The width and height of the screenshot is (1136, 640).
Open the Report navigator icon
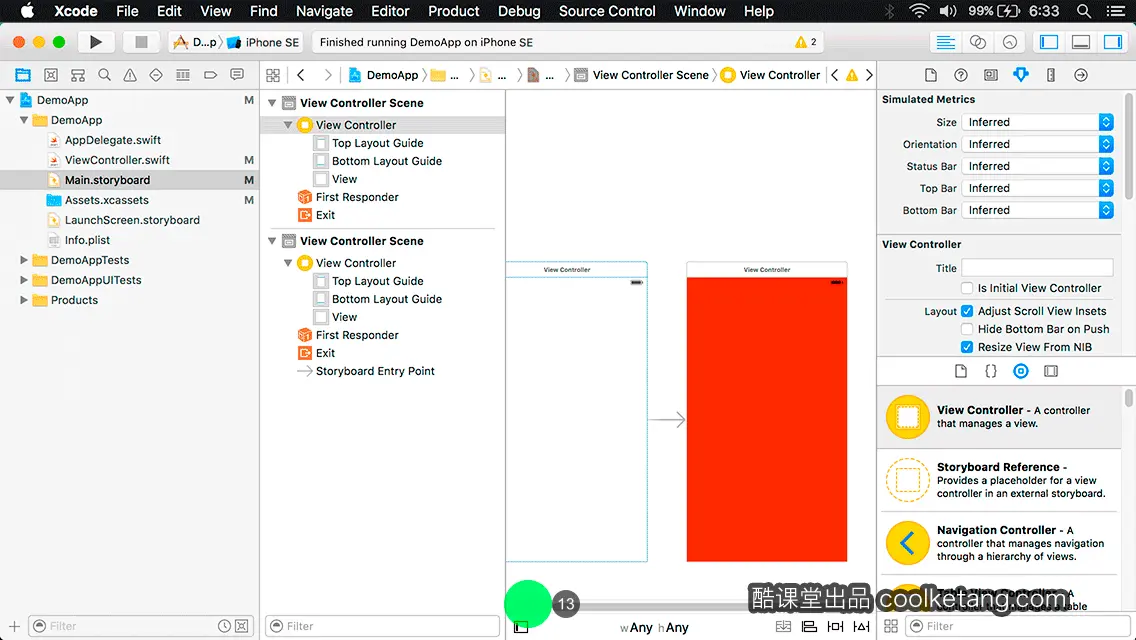(x=237, y=75)
